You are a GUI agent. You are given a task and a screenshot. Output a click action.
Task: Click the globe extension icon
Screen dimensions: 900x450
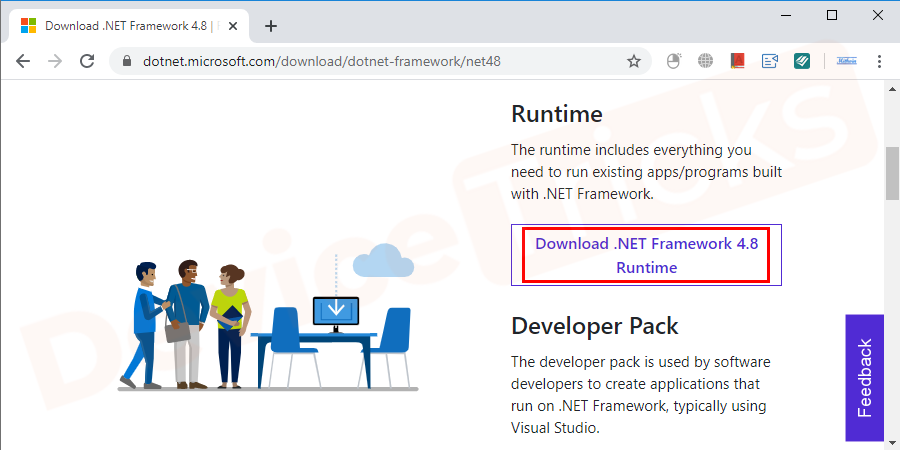(x=705, y=61)
